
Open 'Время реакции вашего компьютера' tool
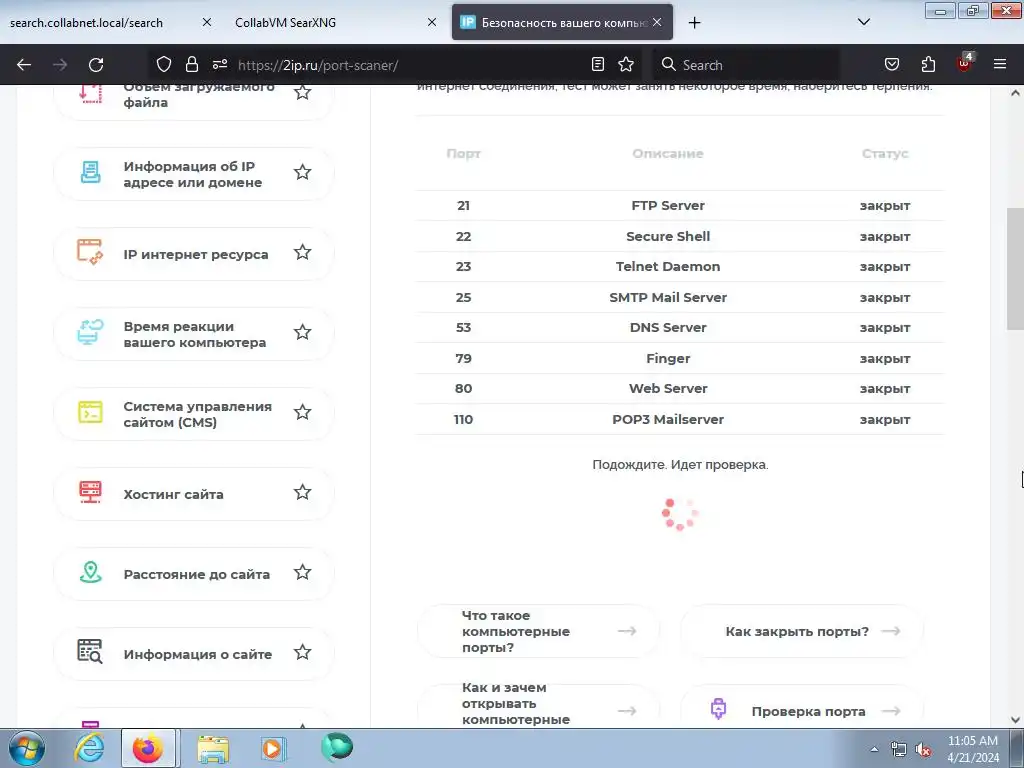(194, 334)
